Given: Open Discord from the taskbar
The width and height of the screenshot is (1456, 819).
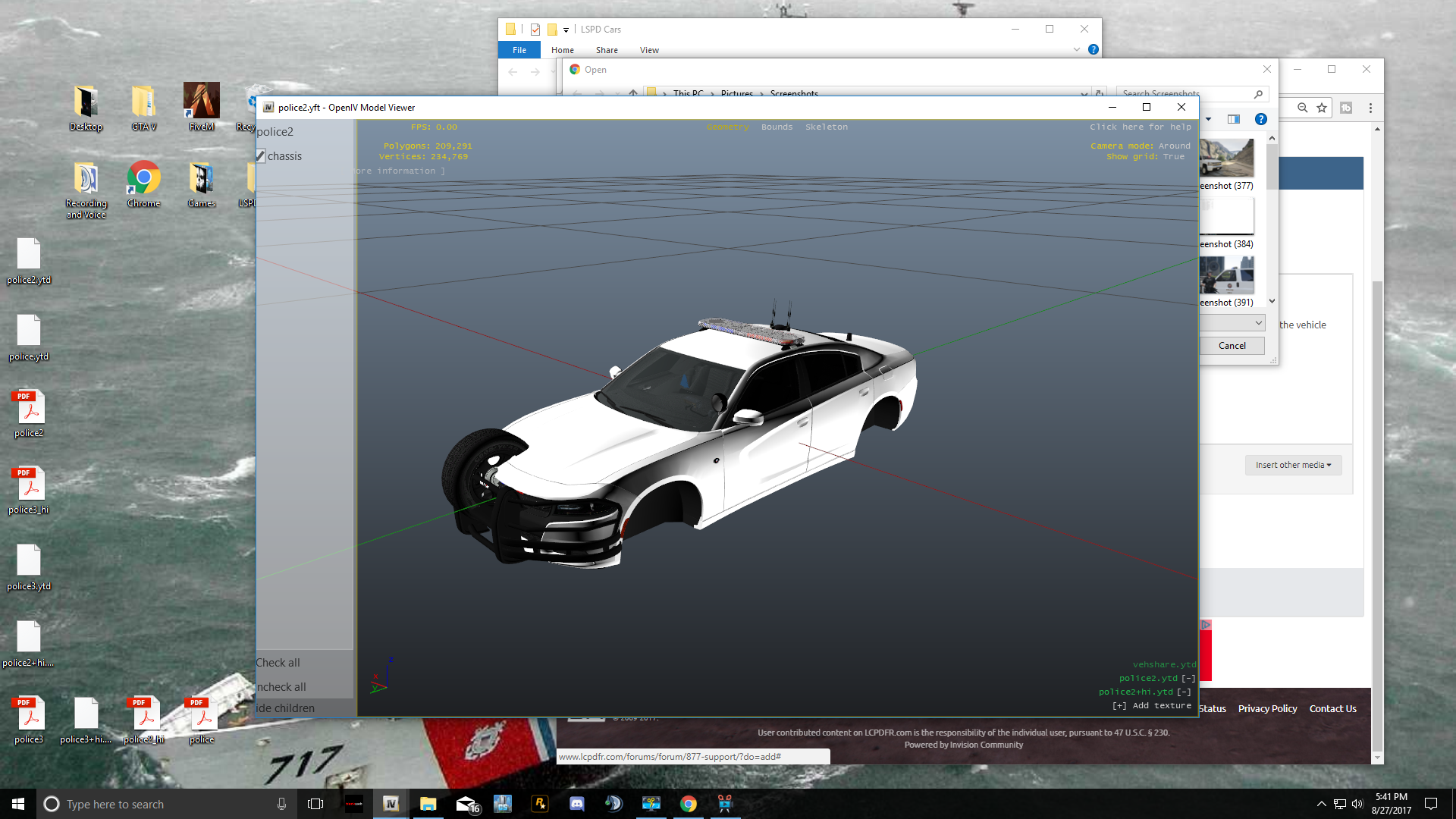Looking at the screenshot, I should point(576,804).
